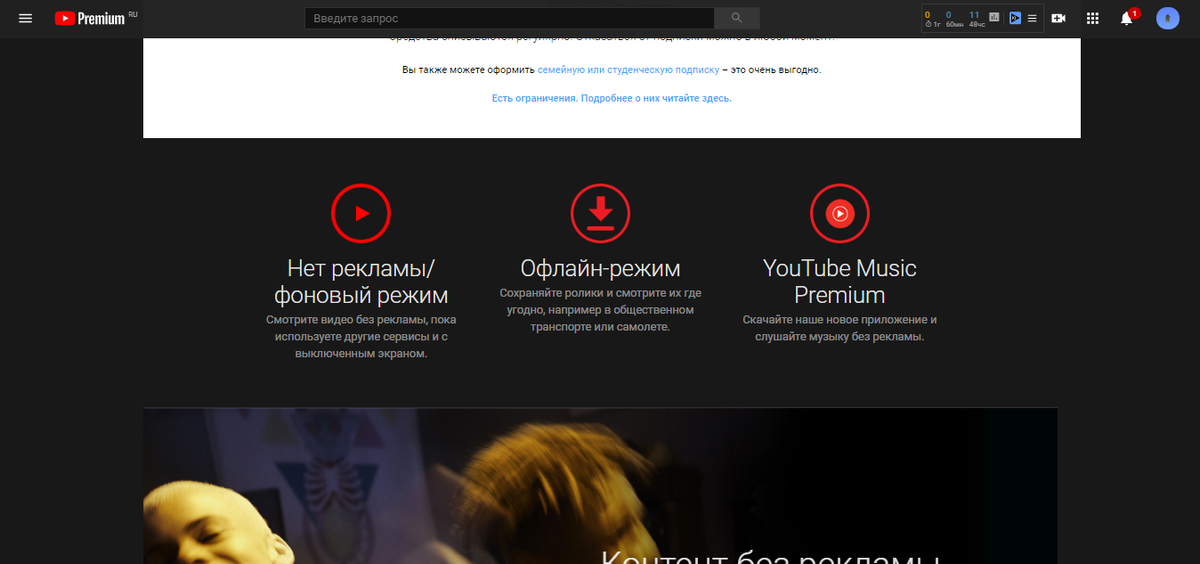Click the 'Скачайте наше новое приложение' text
The width and height of the screenshot is (1200, 564).
[x=840, y=328]
